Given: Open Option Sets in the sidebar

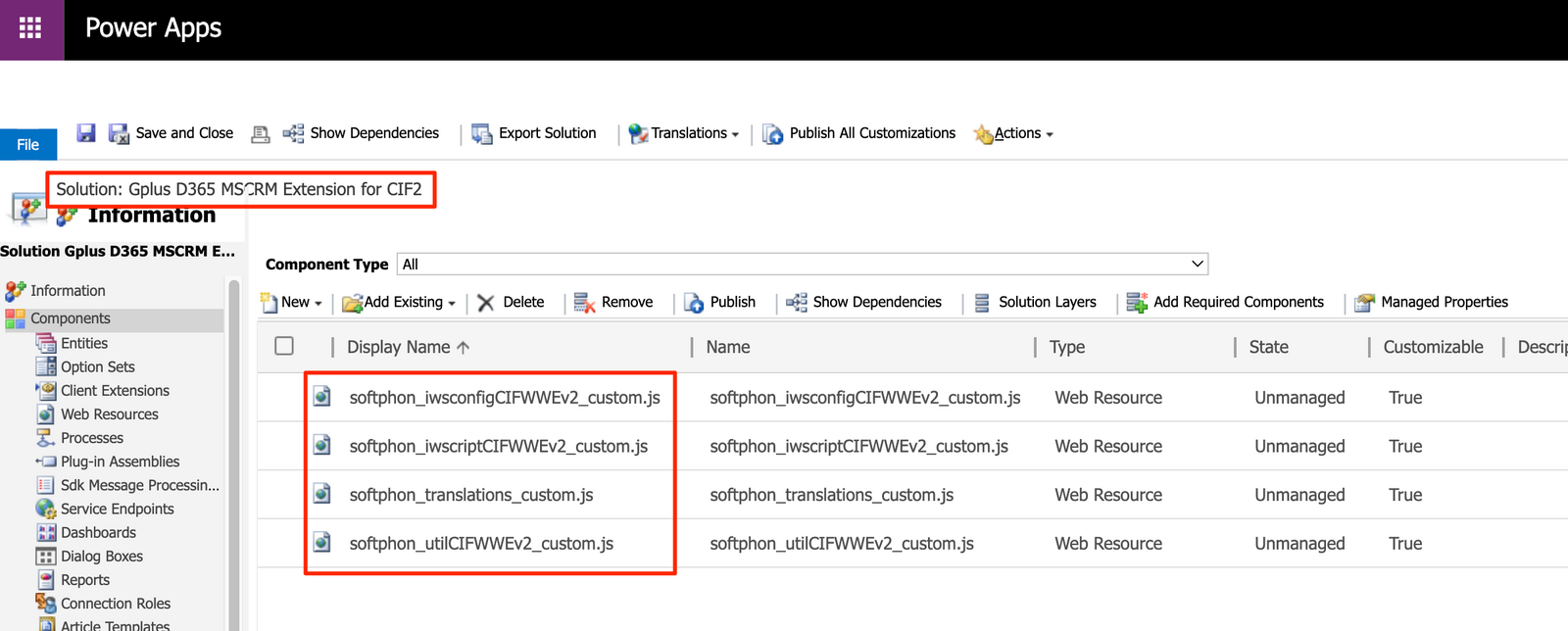Looking at the screenshot, I should (98, 366).
